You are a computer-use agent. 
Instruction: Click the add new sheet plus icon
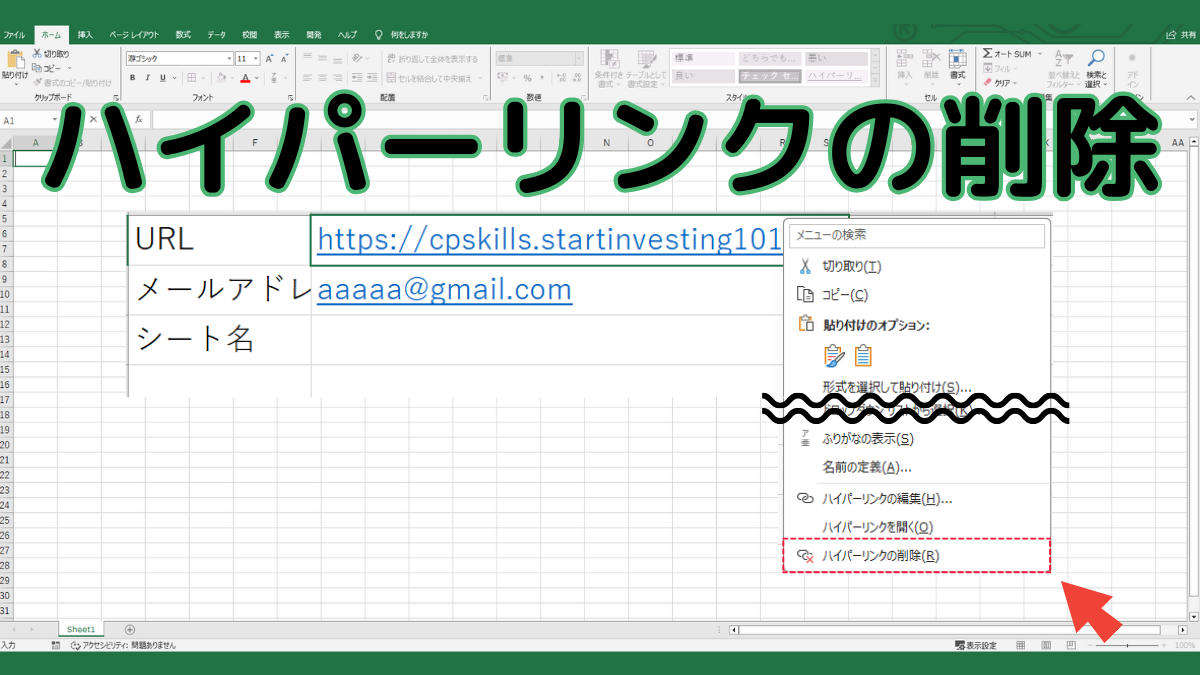point(129,629)
